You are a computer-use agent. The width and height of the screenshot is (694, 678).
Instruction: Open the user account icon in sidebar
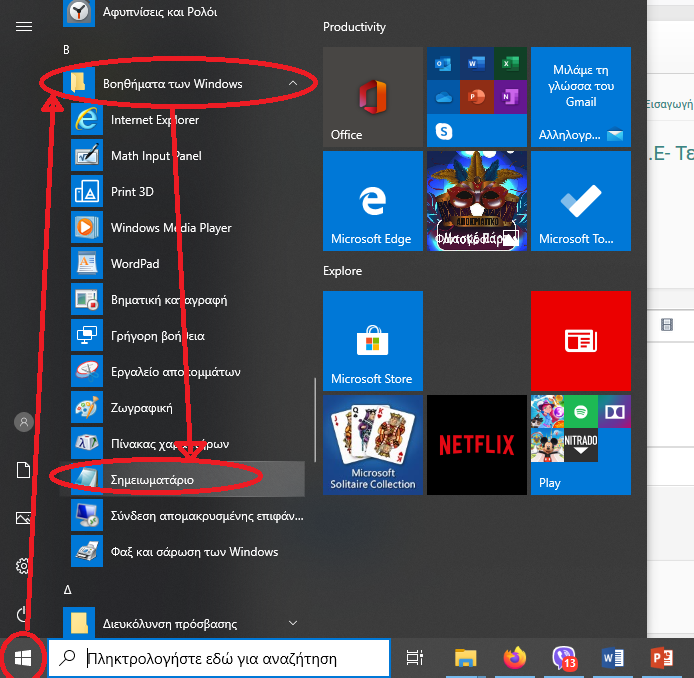coord(24,422)
